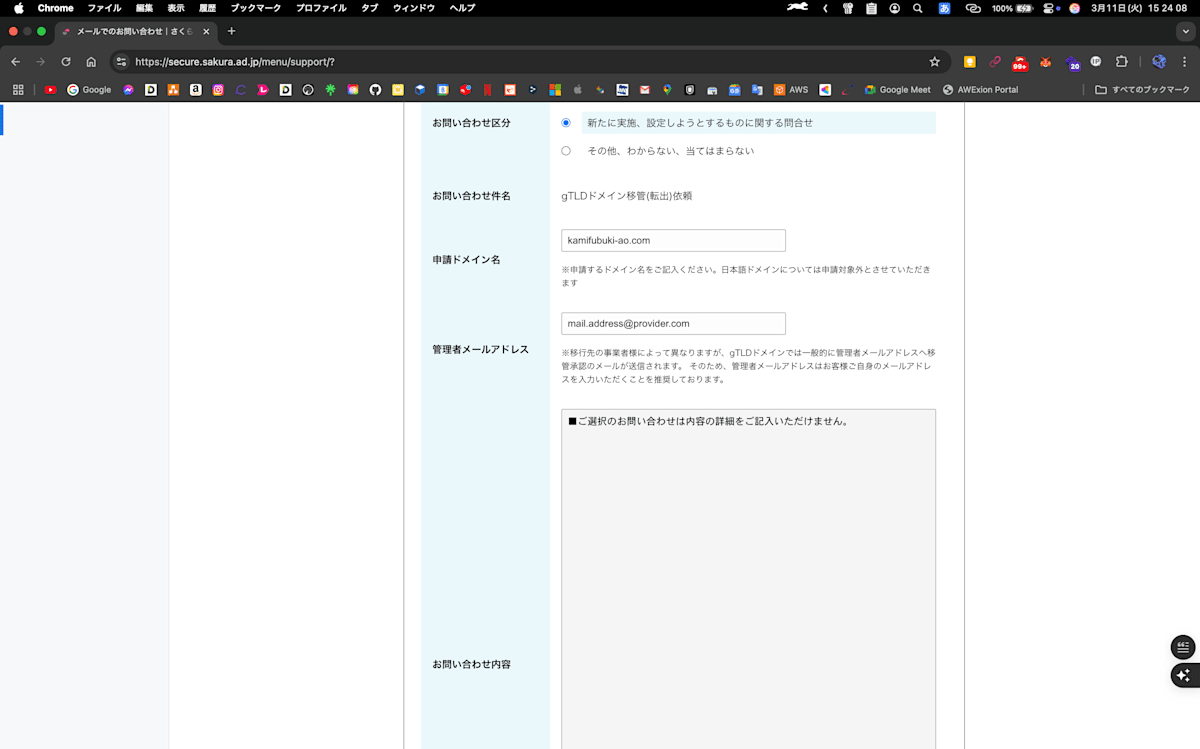
Task: Open the ファイル menu
Action: click(x=104, y=8)
